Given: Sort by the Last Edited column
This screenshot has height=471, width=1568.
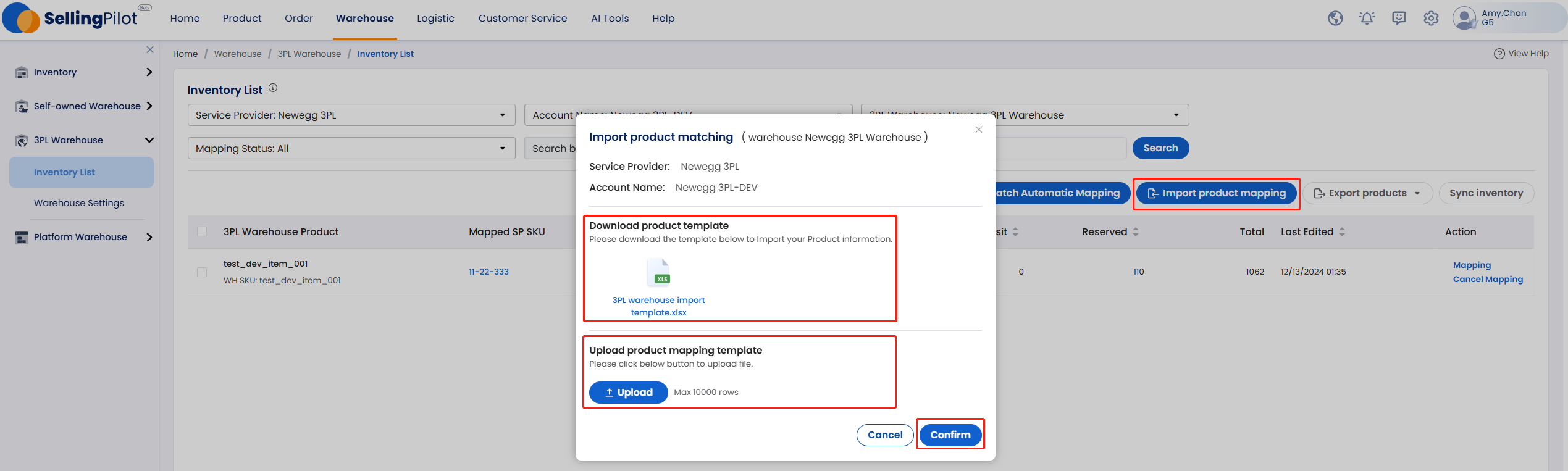Looking at the screenshot, I should tap(1342, 232).
